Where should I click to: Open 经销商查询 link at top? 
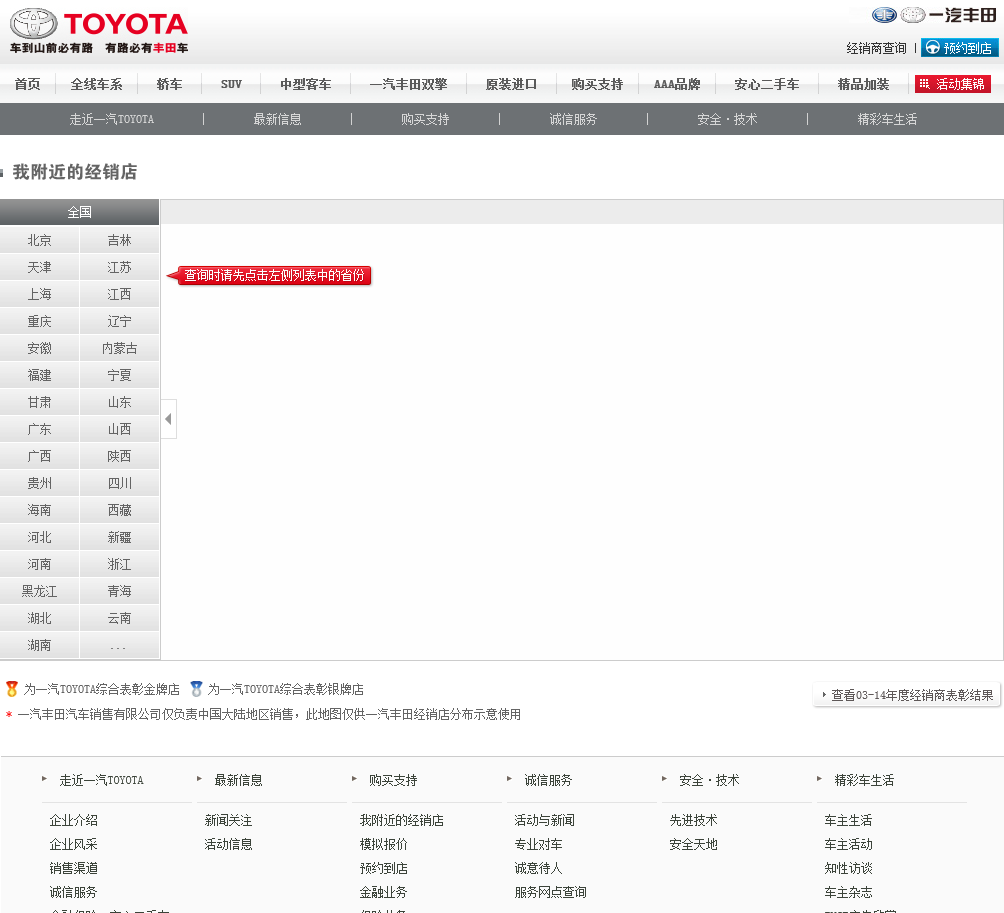coord(876,48)
